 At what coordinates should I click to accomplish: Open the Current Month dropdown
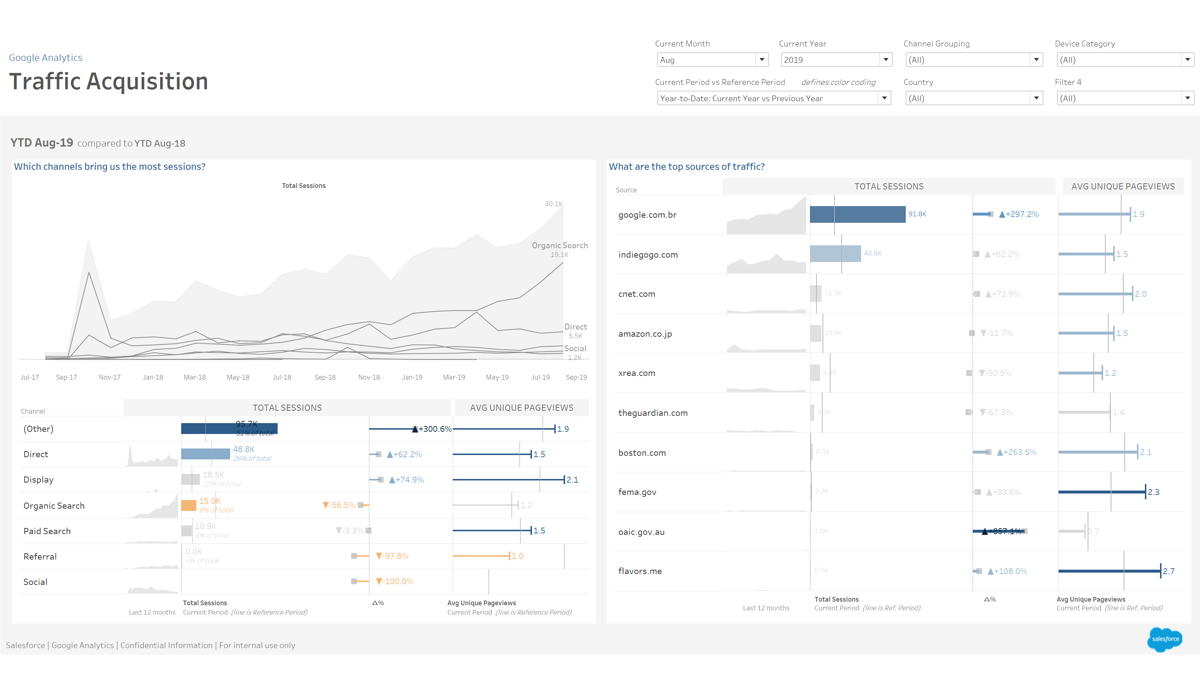(x=712, y=60)
